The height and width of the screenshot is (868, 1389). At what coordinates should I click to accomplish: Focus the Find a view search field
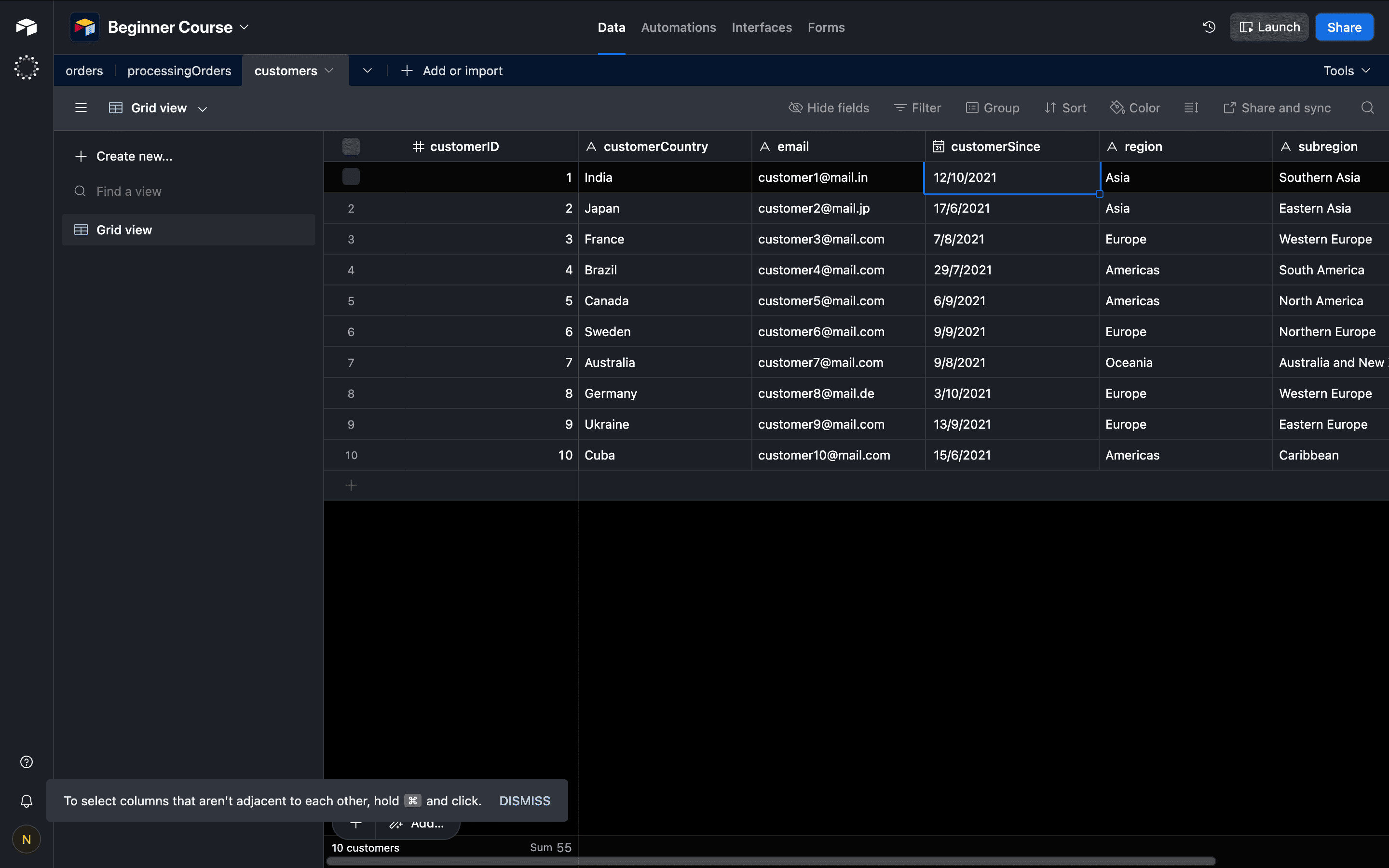tap(188, 191)
